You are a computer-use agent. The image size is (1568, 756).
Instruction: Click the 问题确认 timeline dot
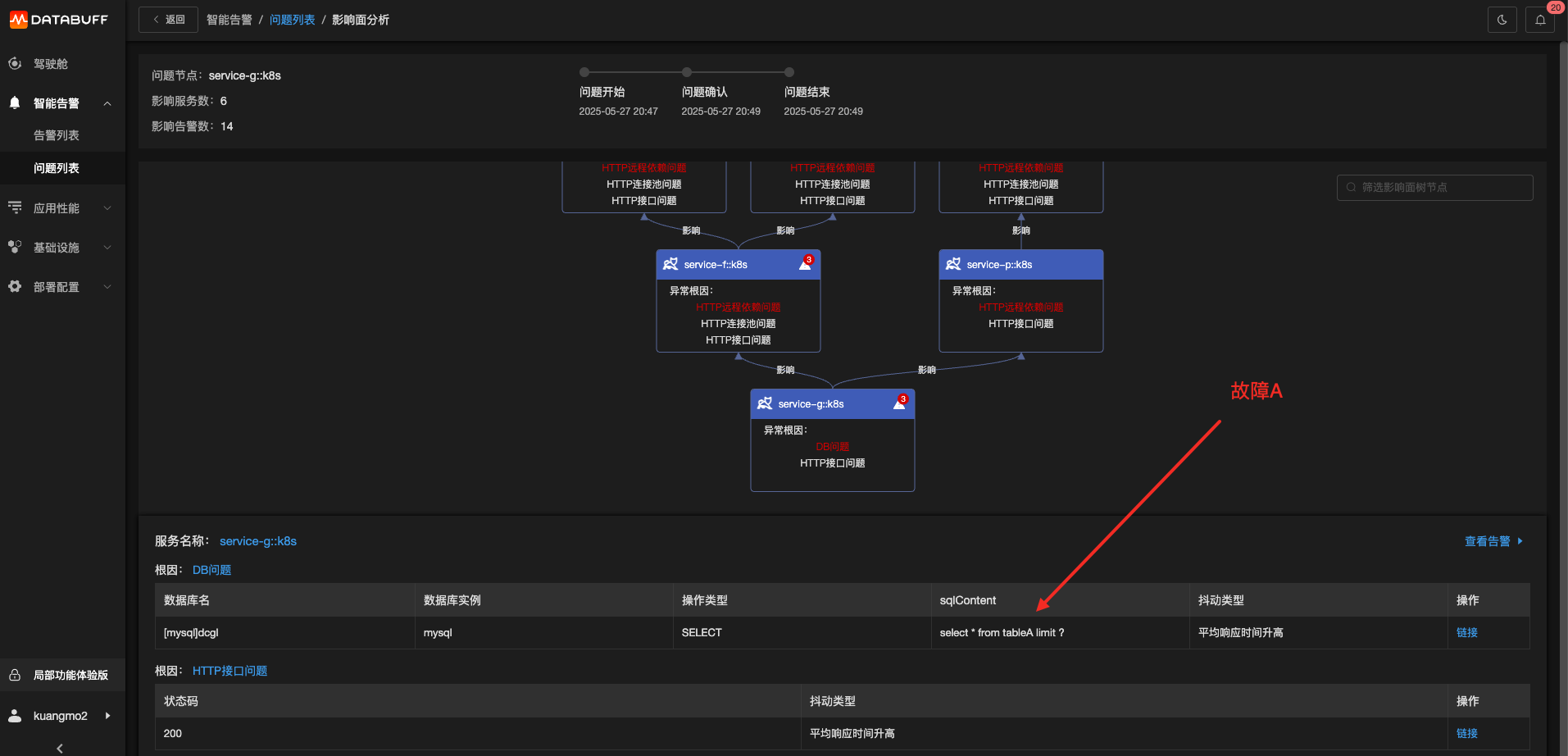[687, 72]
